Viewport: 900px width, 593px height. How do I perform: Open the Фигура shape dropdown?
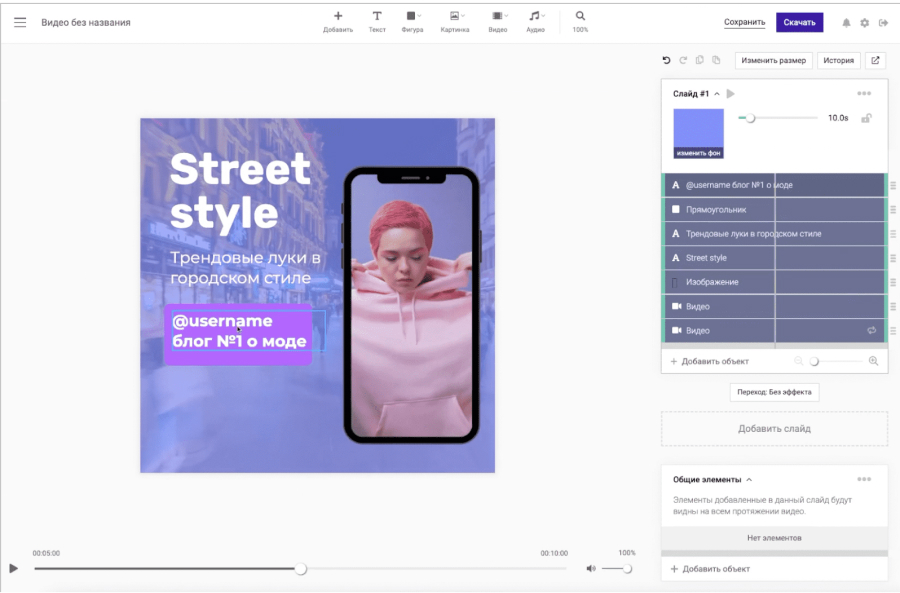click(413, 21)
